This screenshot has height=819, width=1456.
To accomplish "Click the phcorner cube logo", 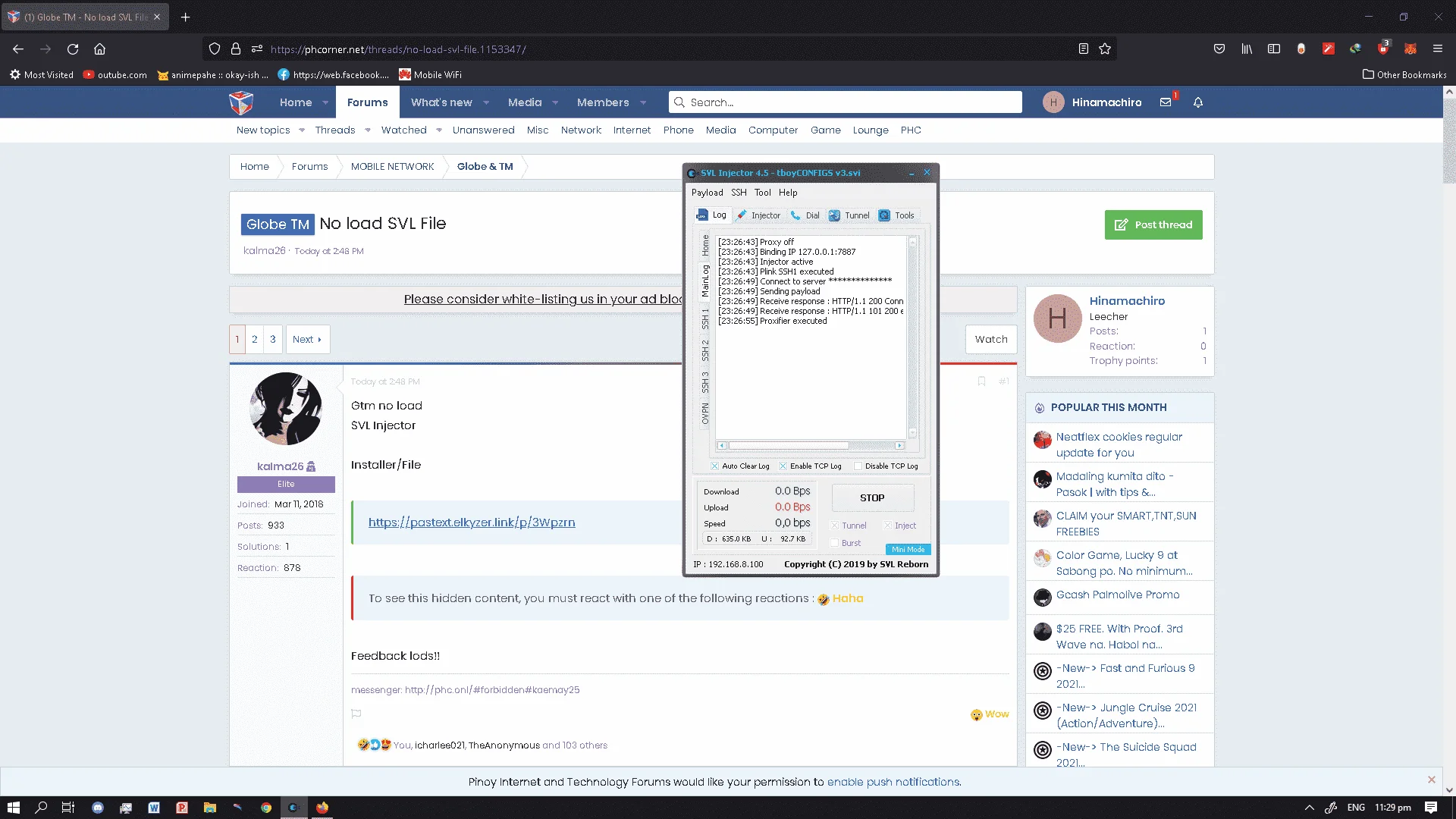I will pos(241,102).
